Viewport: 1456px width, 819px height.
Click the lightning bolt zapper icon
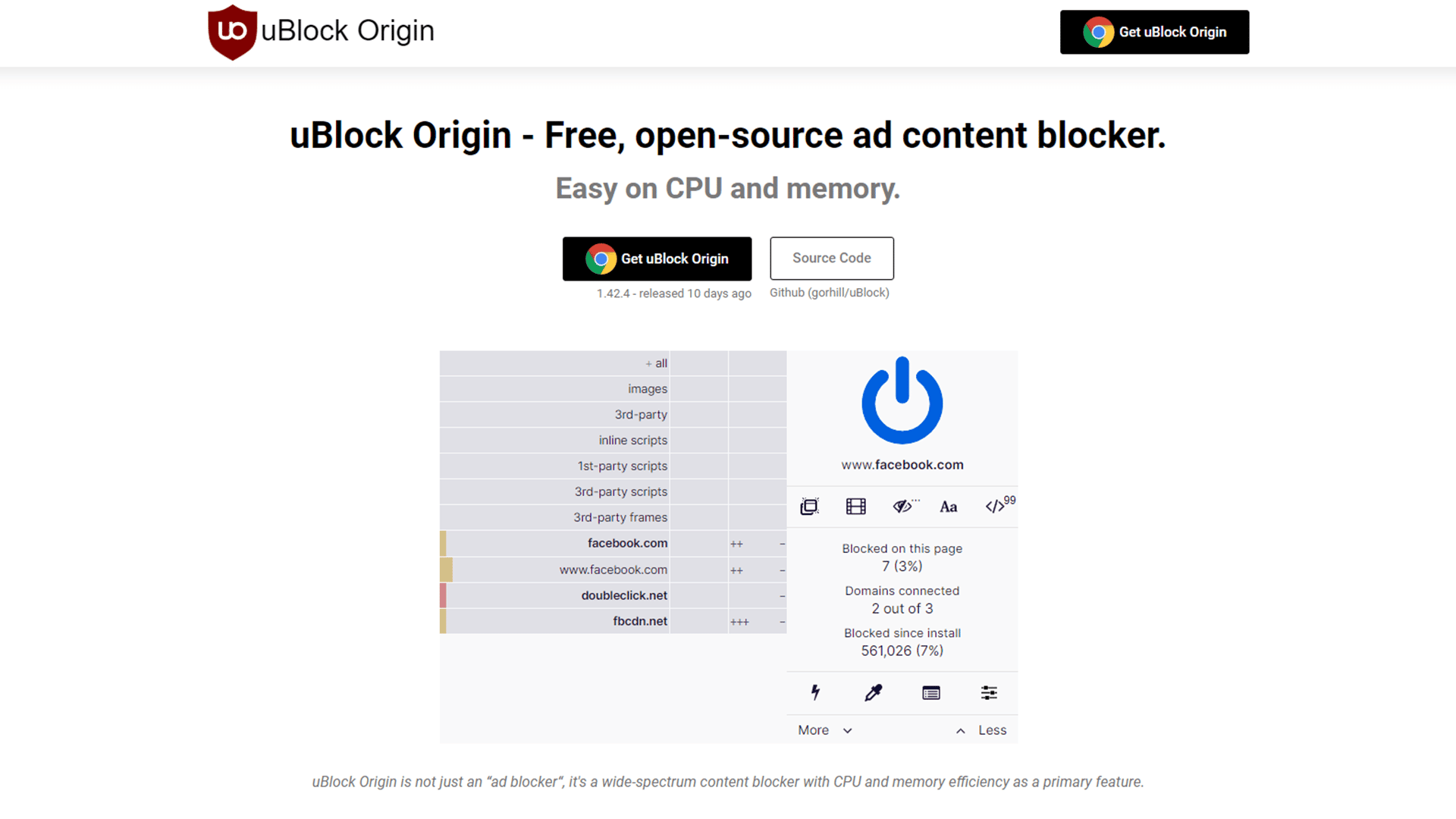(x=815, y=692)
